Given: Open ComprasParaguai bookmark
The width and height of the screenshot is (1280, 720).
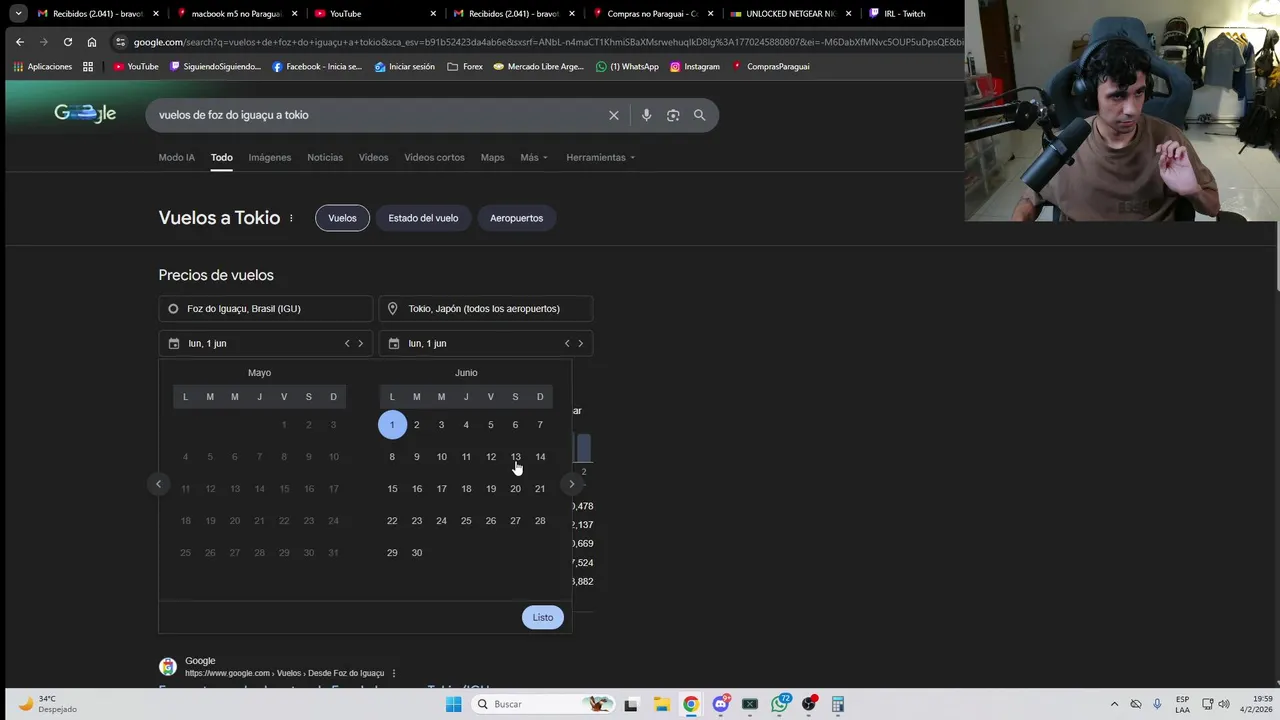Looking at the screenshot, I should pyautogui.click(x=771, y=67).
